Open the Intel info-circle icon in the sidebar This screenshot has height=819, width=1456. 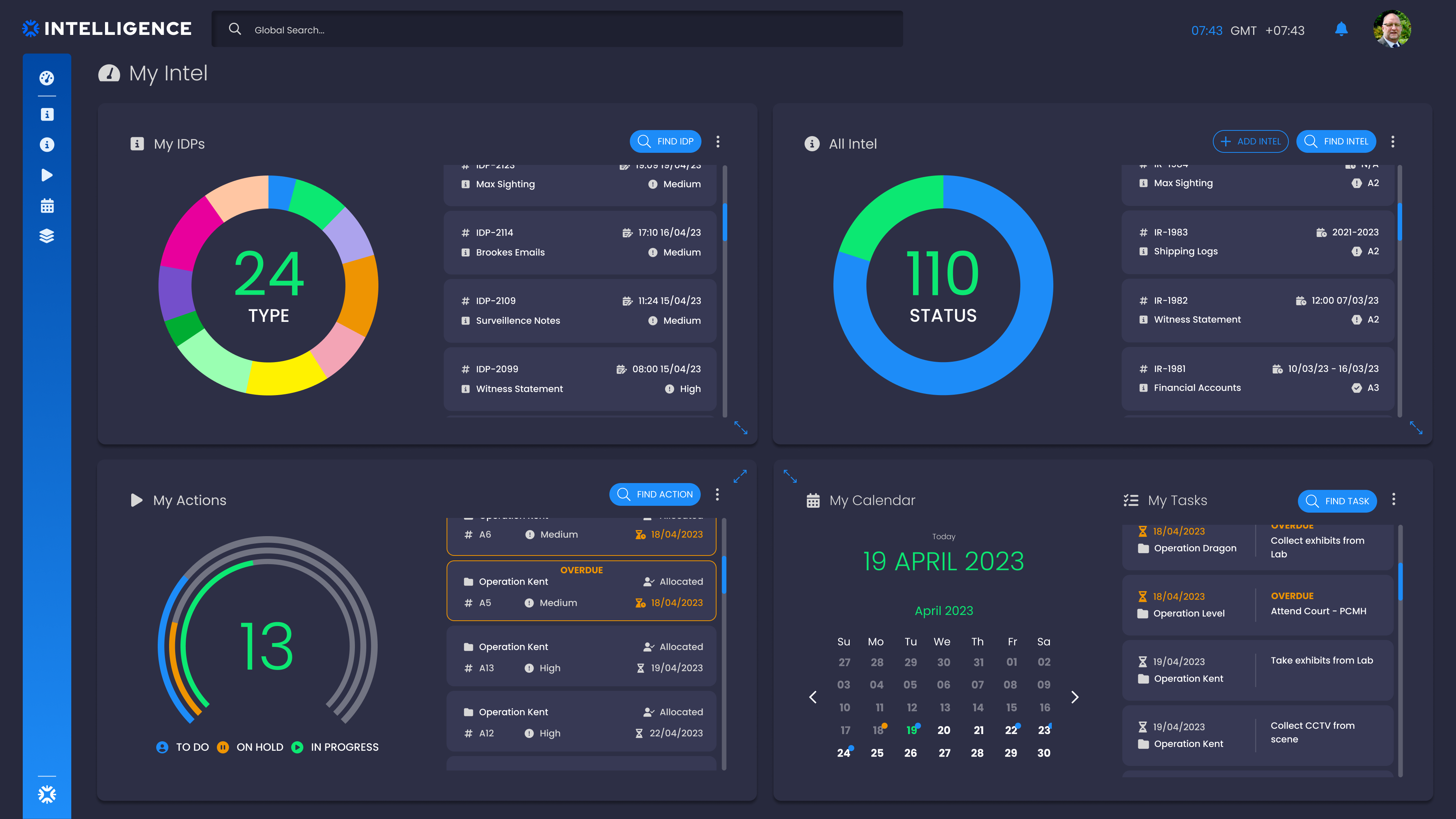(x=47, y=145)
